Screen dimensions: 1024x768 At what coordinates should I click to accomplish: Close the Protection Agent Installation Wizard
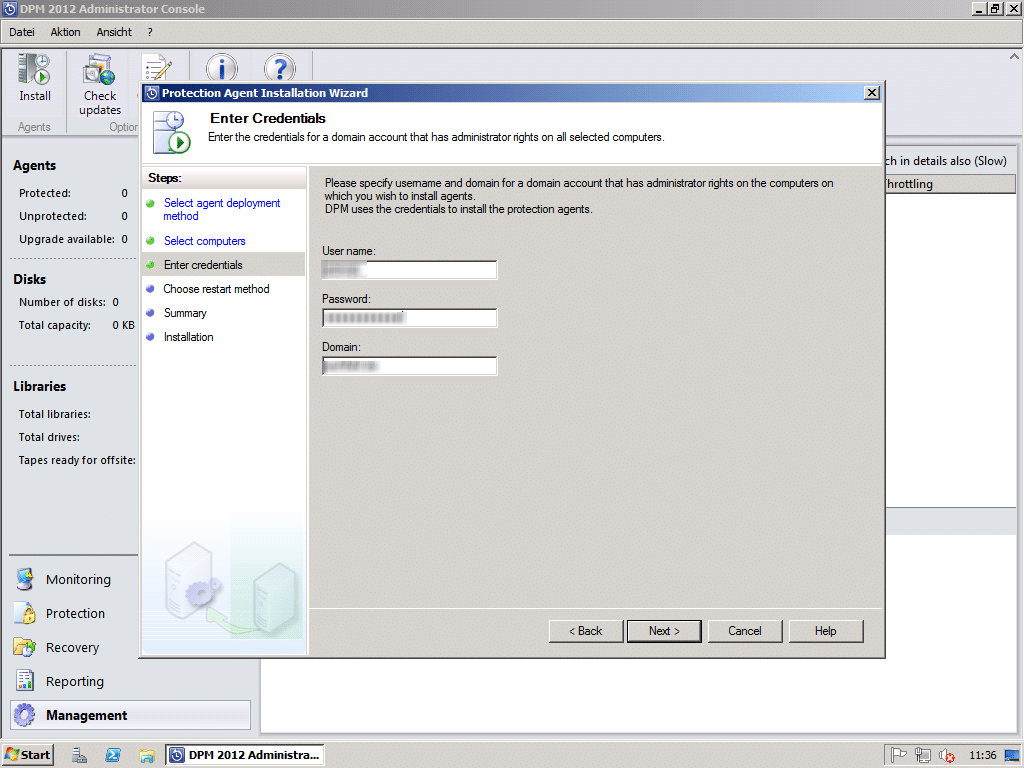(871, 93)
